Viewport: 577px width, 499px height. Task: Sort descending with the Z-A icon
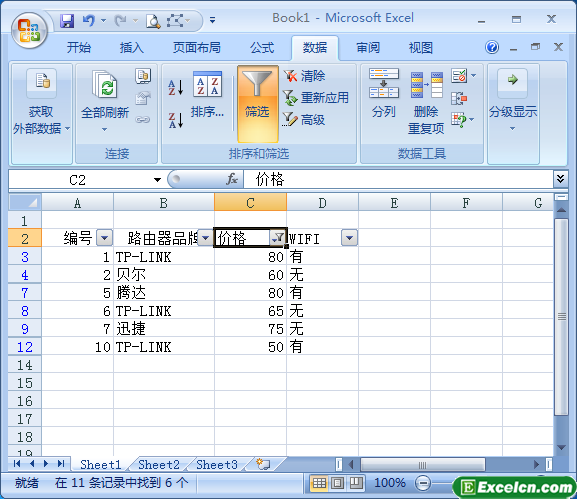tap(176, 120)
